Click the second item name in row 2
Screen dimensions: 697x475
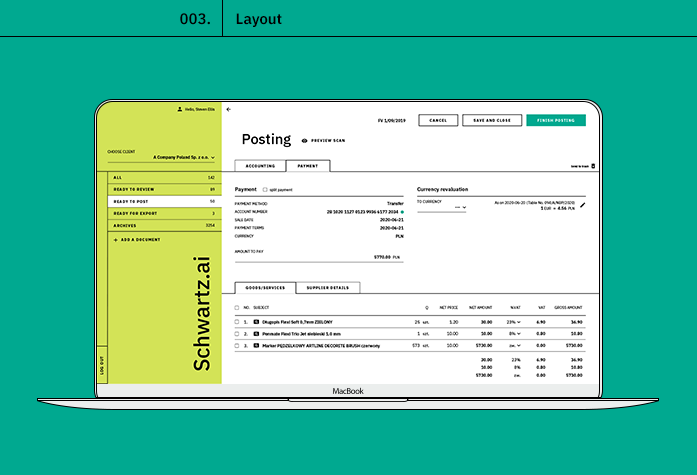(301, 334)
